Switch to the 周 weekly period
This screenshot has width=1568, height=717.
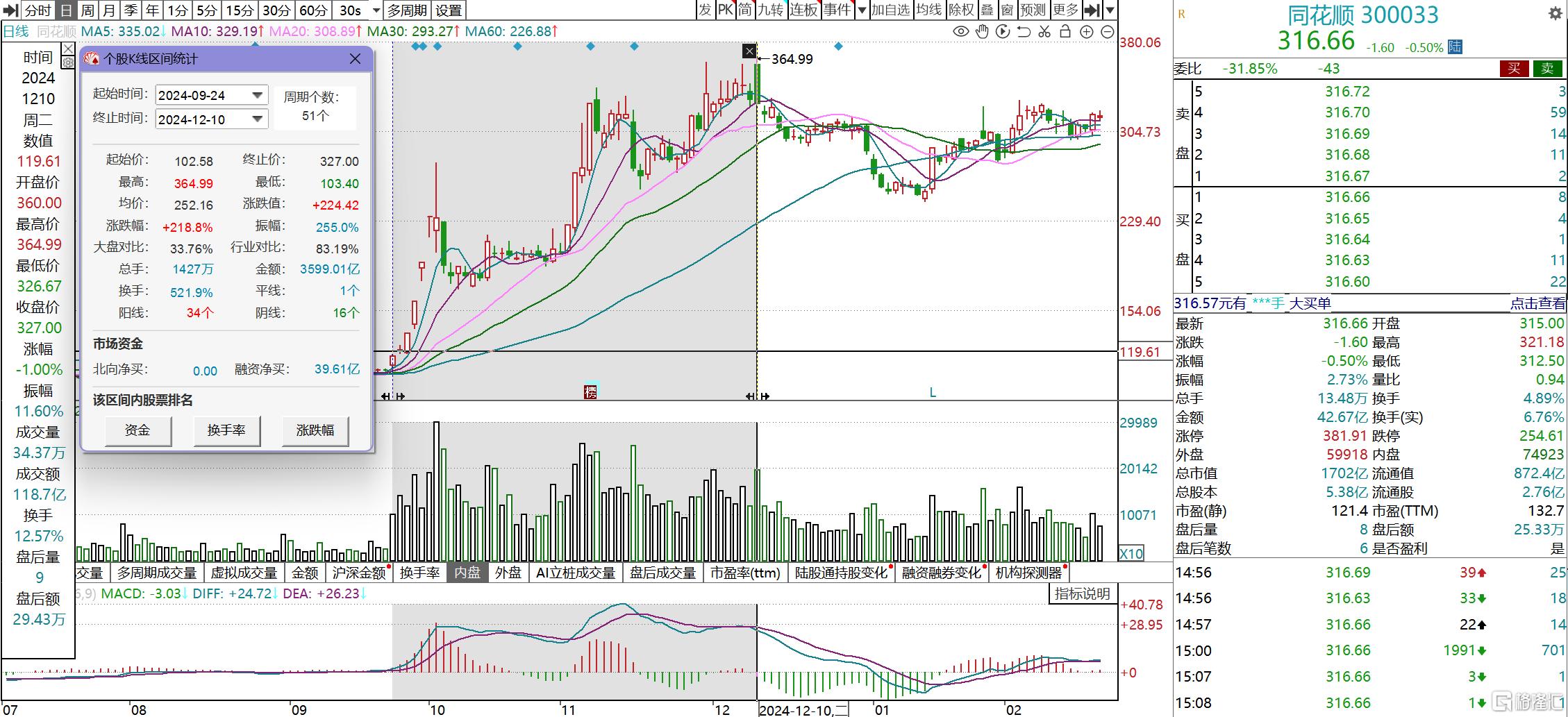[x=87, y=10]
